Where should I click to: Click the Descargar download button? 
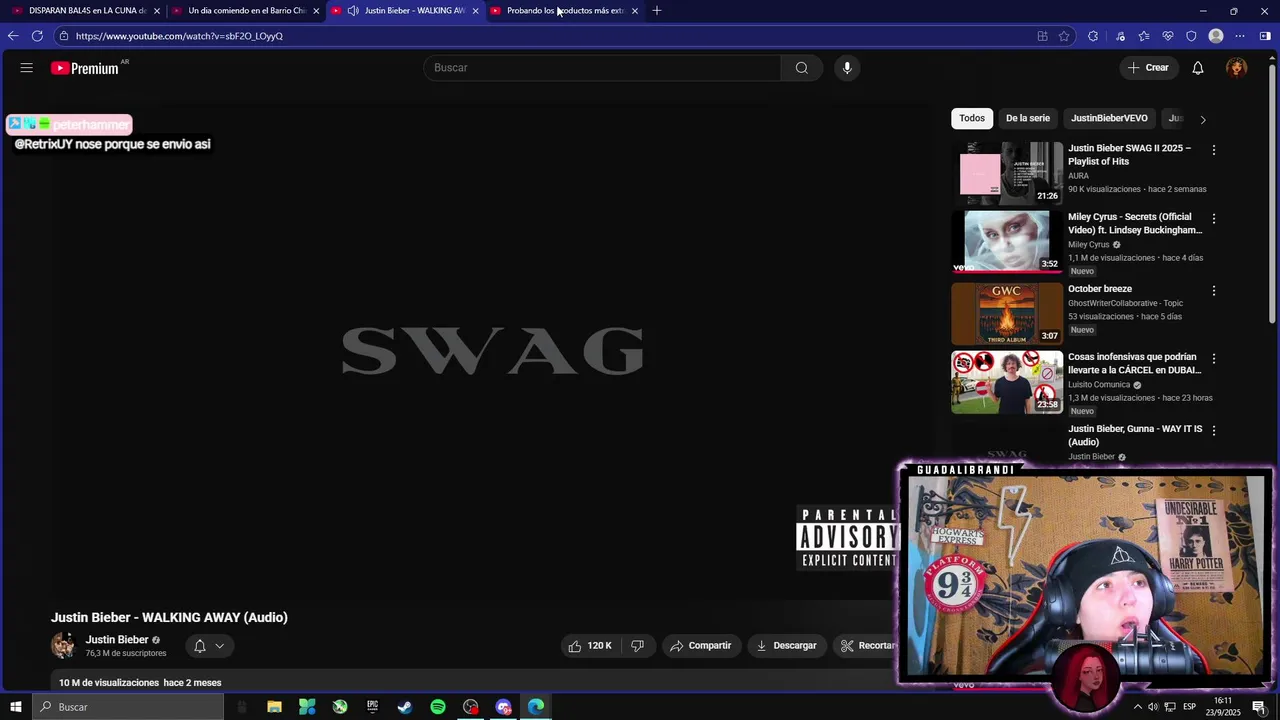coord(787,646)
